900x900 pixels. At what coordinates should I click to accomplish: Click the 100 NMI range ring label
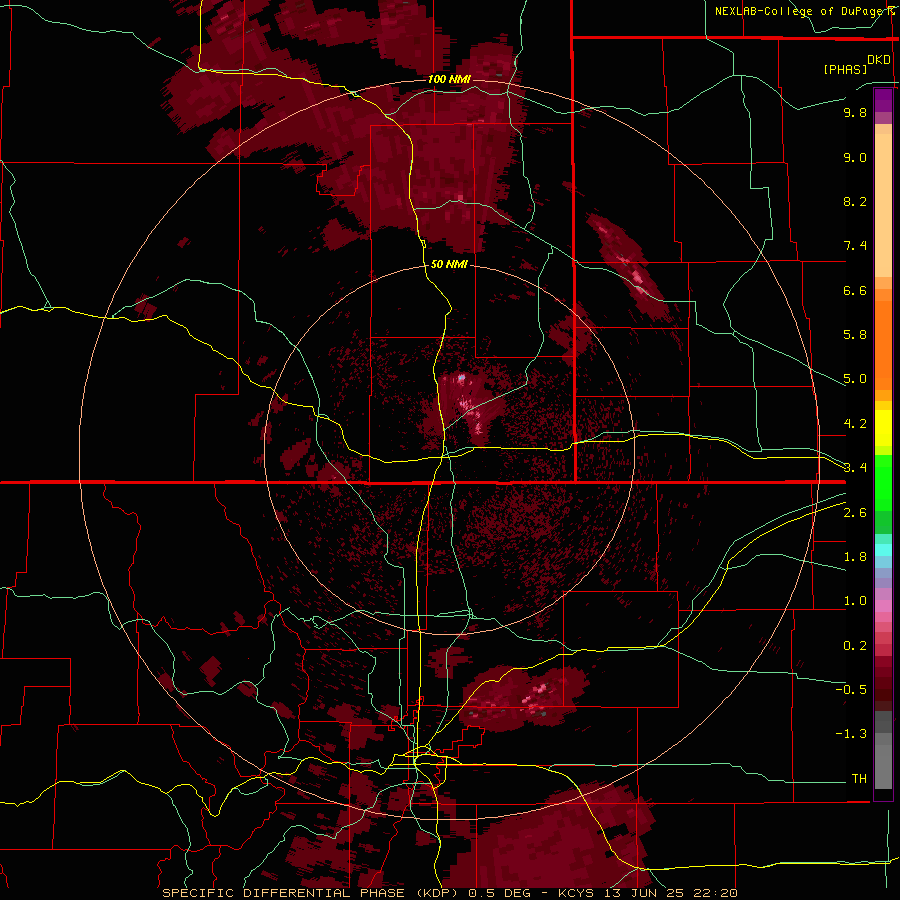pyautogui.click(x=449, y=79)
